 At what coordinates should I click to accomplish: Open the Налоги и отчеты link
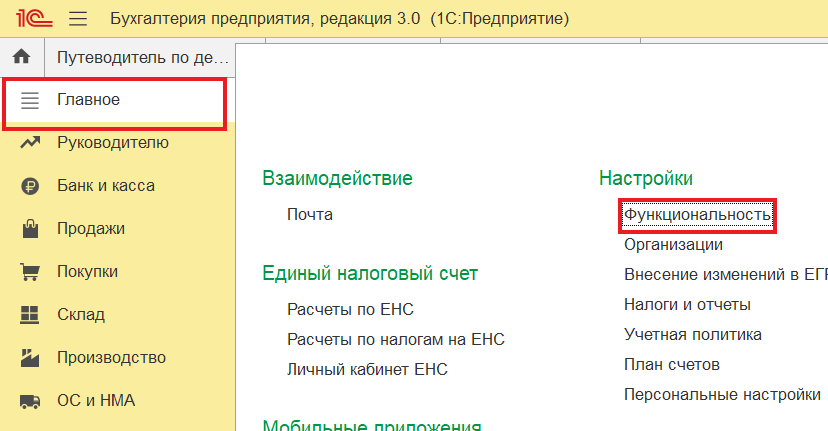point(687,305)
